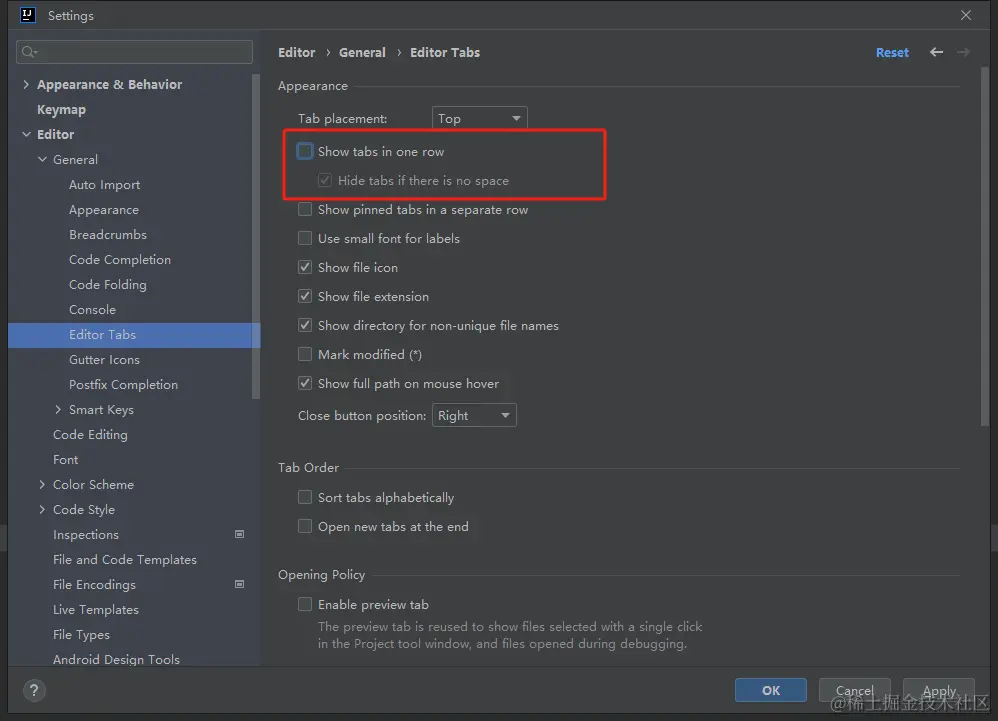Uncheck Show file extension
This screenshot has height=721, width=998.
[305, 297]
